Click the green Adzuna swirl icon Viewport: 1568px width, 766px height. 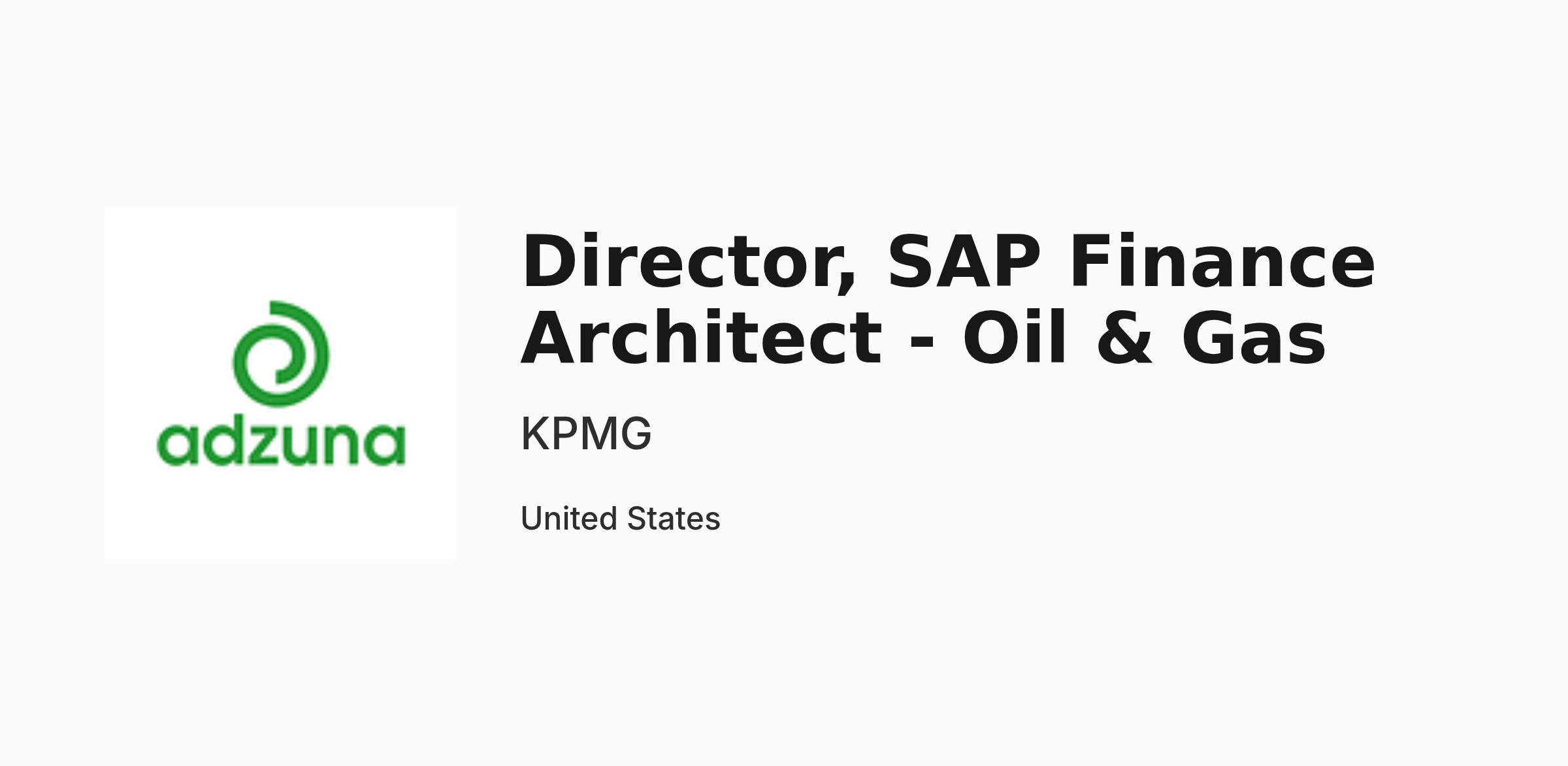(x=281, y=353)
